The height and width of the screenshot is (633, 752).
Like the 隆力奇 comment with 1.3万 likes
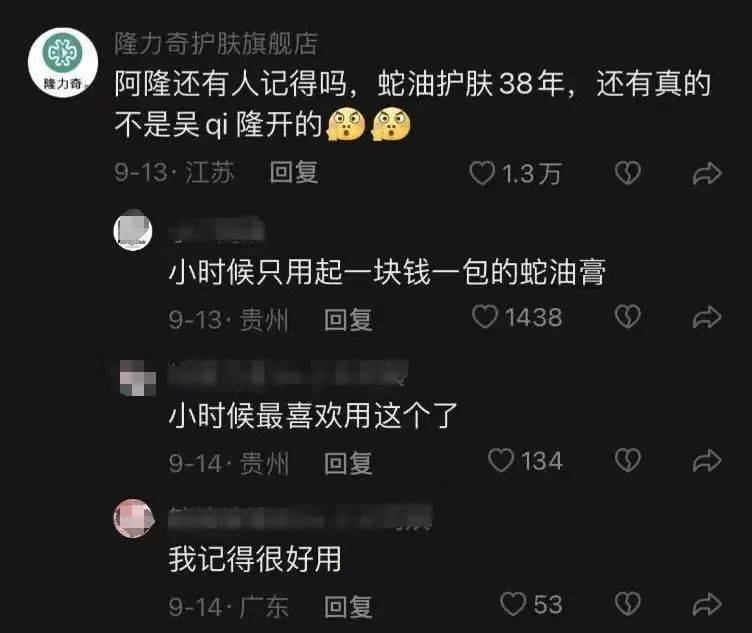[x=482, y=173]
